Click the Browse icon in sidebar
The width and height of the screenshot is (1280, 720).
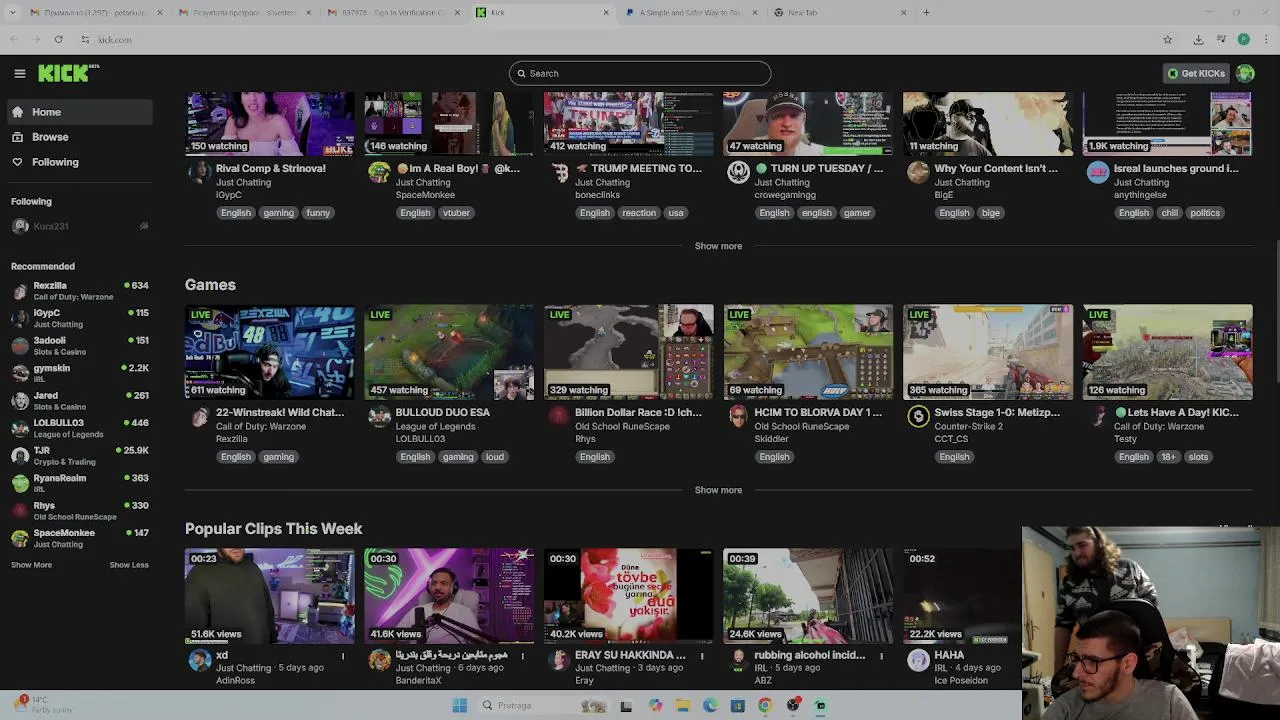17,137
